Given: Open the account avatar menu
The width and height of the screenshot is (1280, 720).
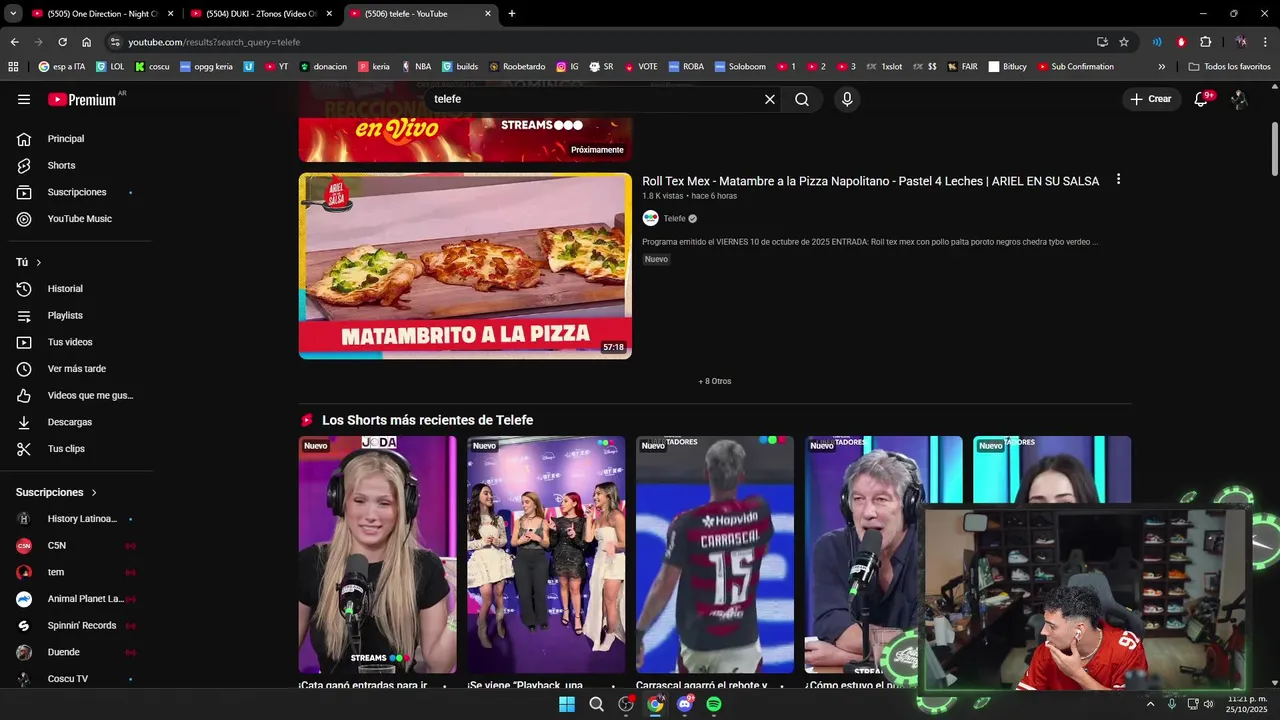Looking at the screenshot, I should (x=1239, y=99).
